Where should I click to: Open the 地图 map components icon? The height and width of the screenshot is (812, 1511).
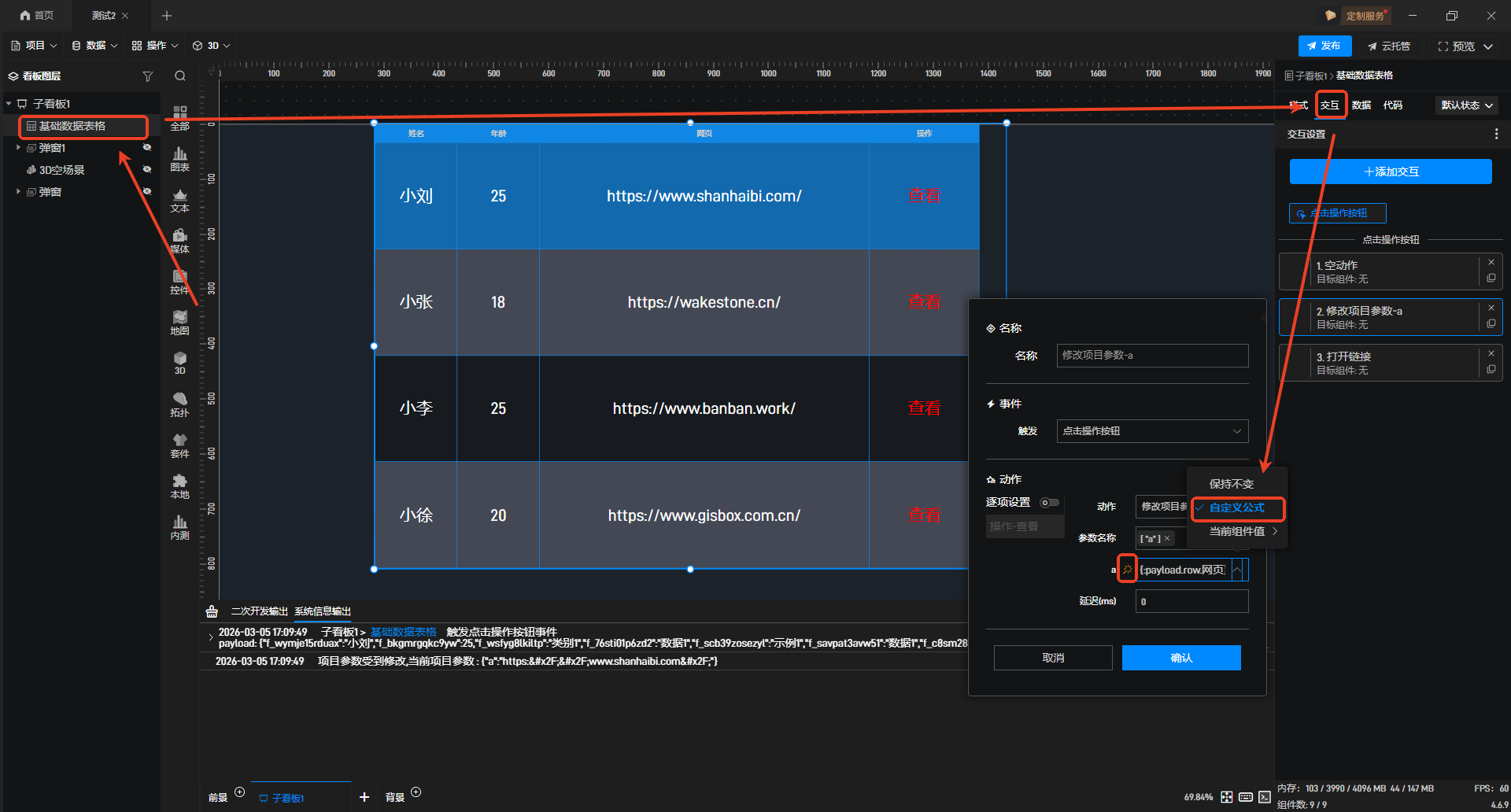179,323
